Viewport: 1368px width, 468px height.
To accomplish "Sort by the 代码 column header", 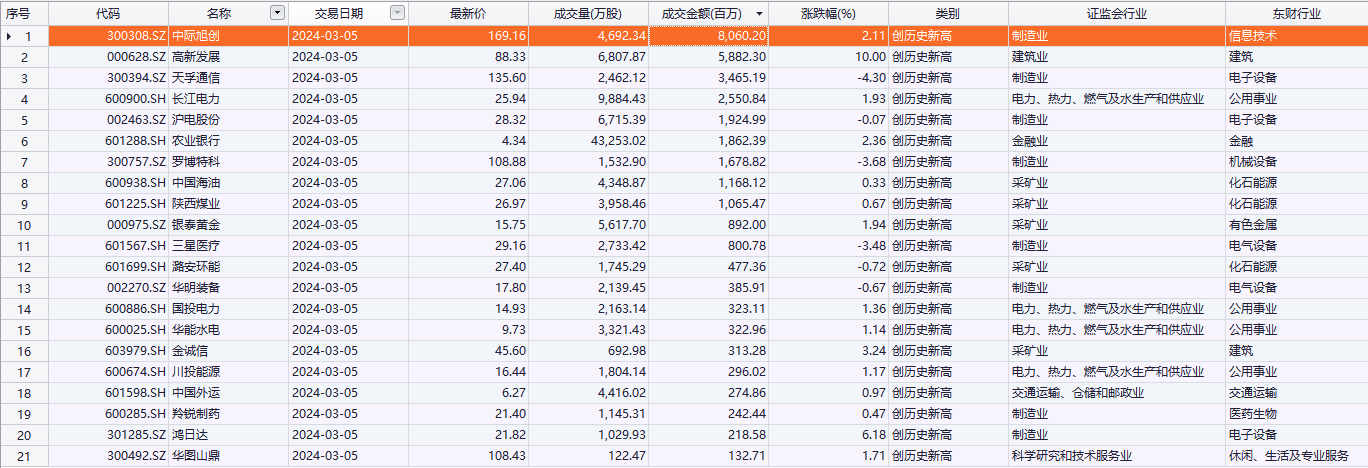I will point(108,14).
